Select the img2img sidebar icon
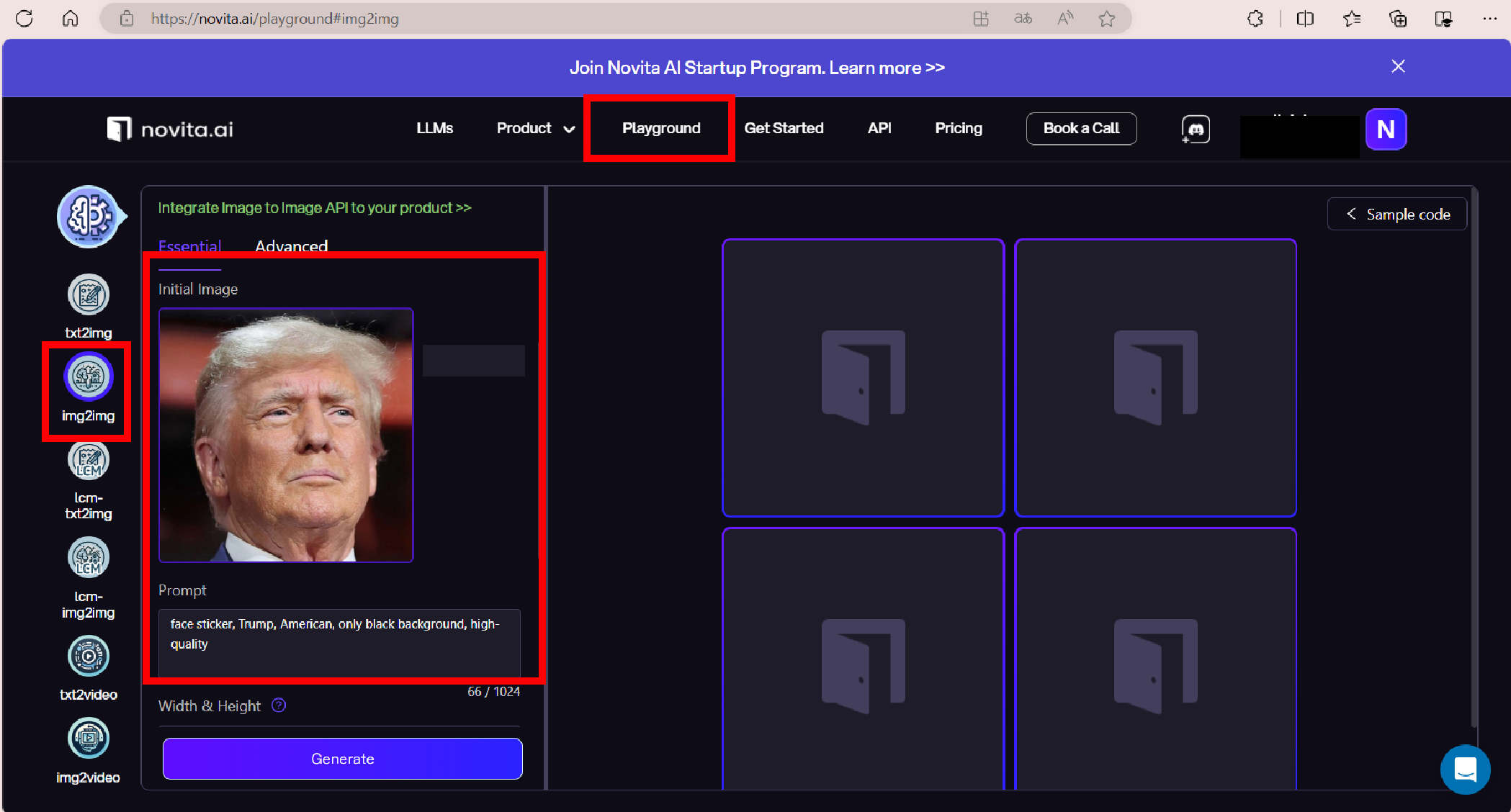The image size is (1511, 812). coord(89,376)
